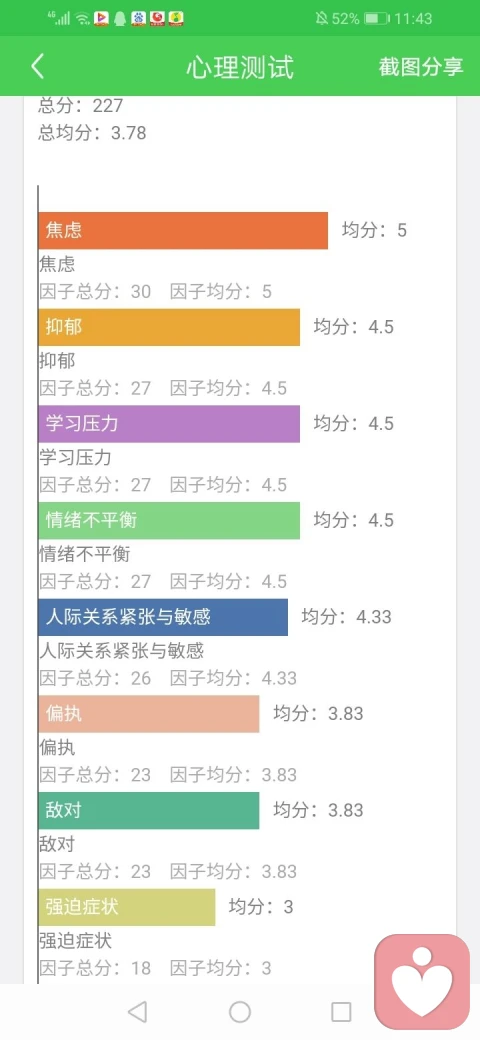Tap the 焦虑 factor score line showing 30
The width and height of the screenshot is (480, 1040).
[x=156, y=291]
